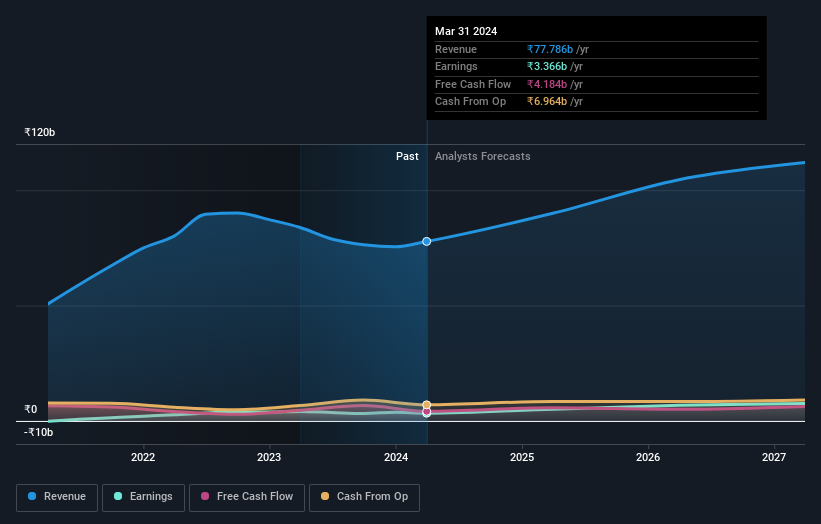The width and height of the screenshot is (821, 524).
Task: Click the ₹77.786b revenue value
Action: (x=550, y=49)
